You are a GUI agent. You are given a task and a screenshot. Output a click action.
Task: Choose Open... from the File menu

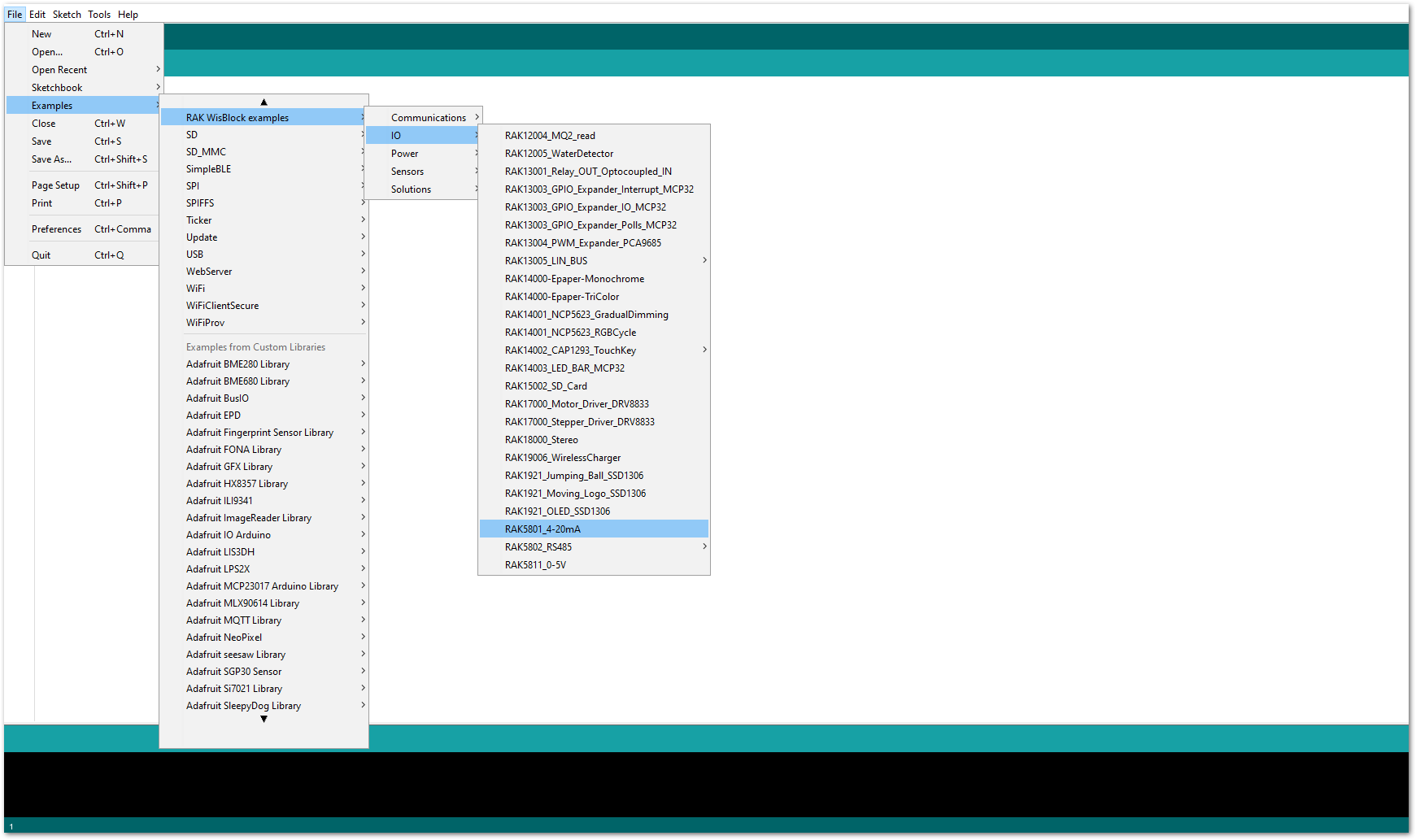tap(84, 52)
